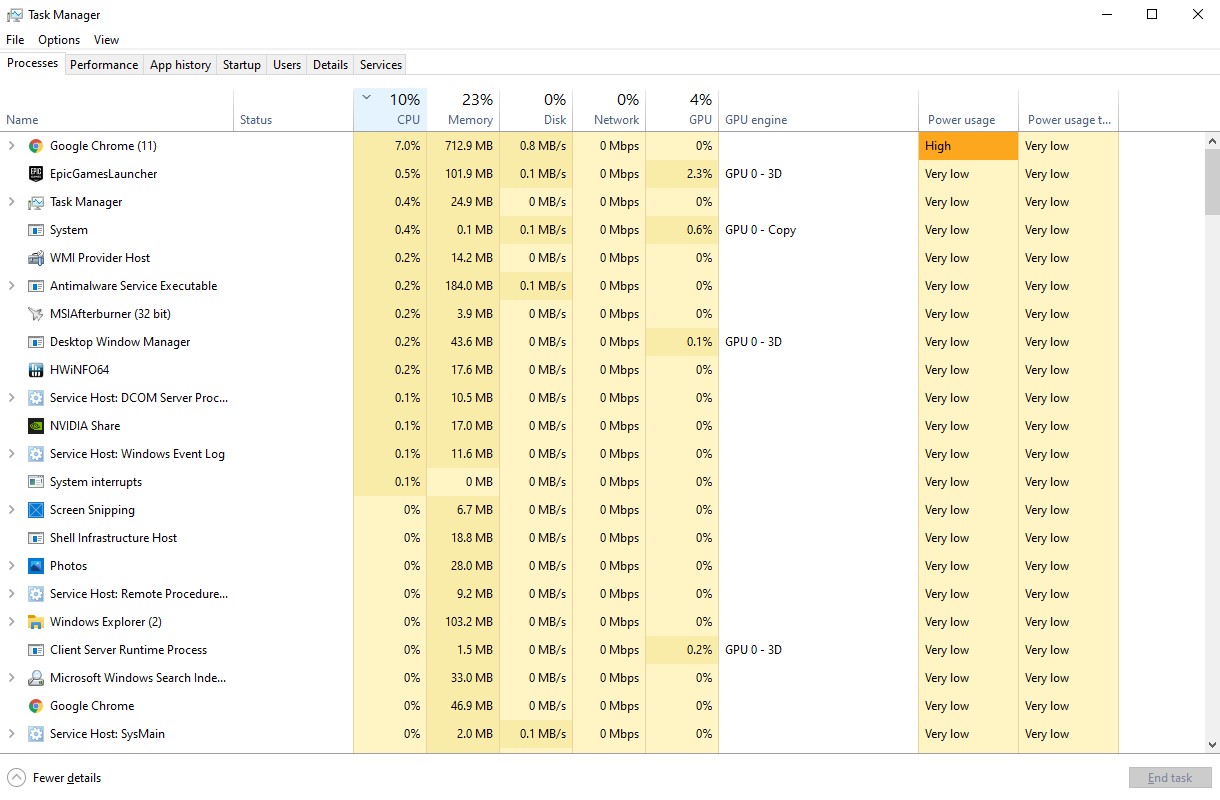Switch to the Startup tab
Image resolution: width=1220 pixels, height=800 pixels.
(x=242, y=65)
